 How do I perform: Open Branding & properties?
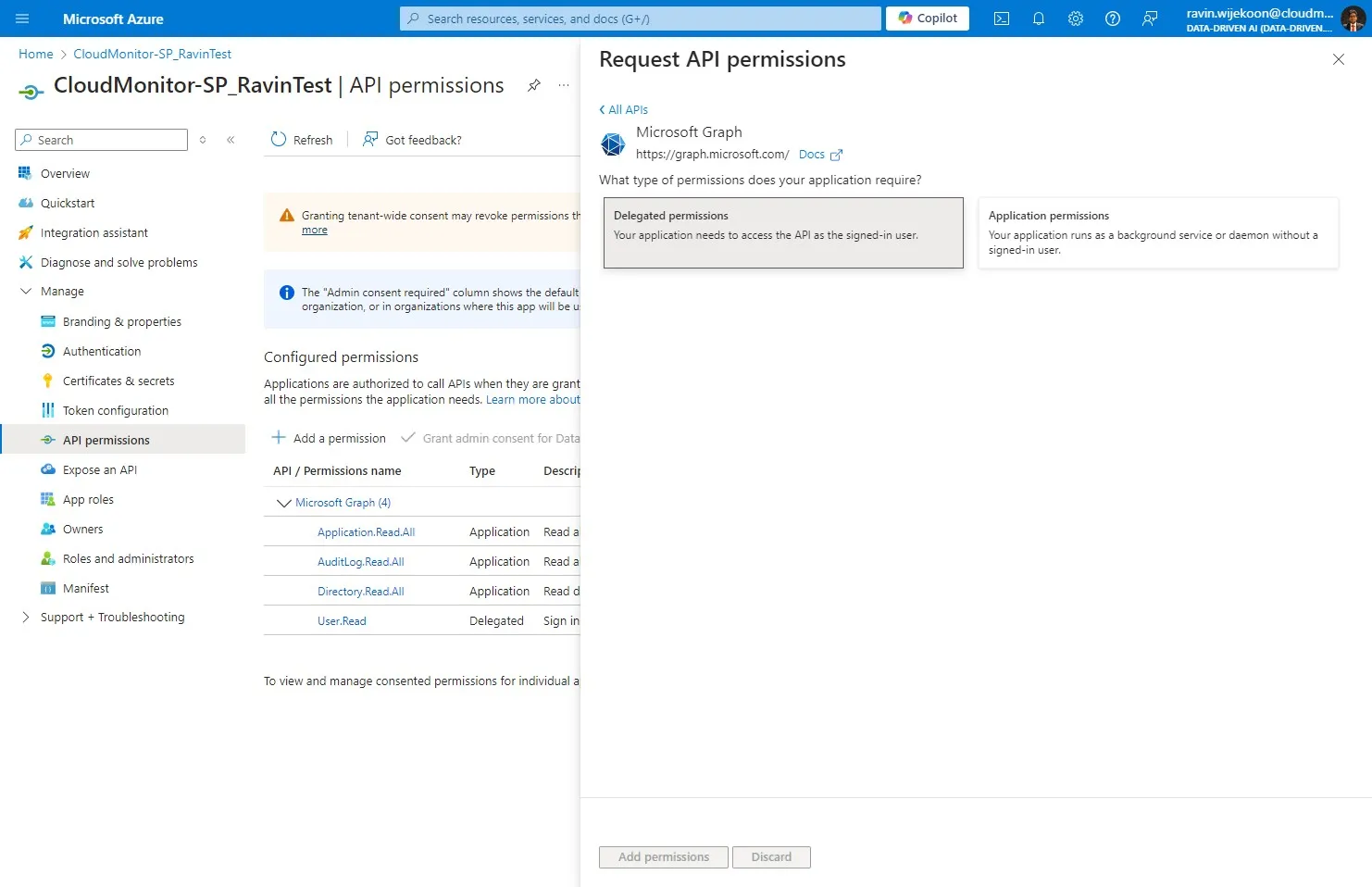pos(122,321)
